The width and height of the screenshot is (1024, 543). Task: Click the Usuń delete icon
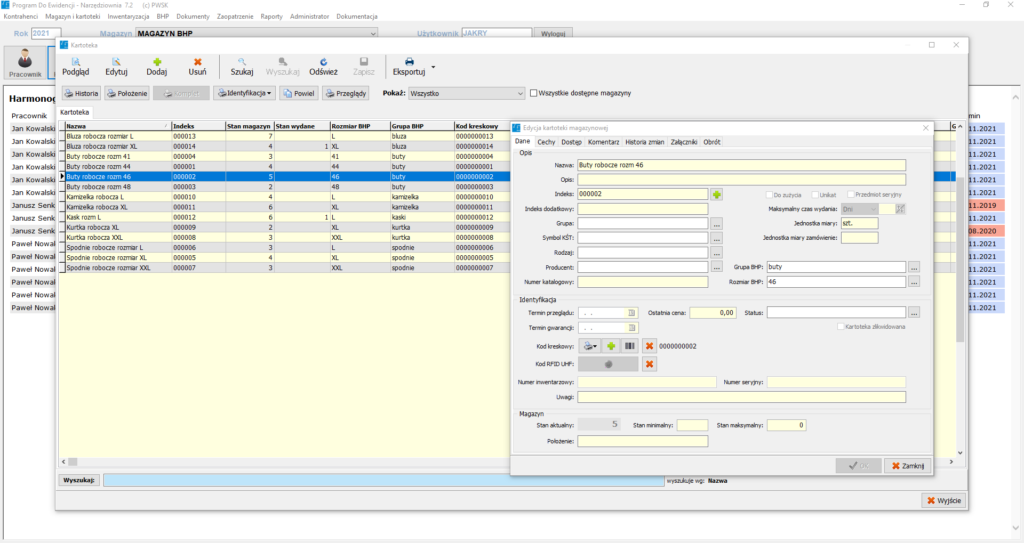197,62
